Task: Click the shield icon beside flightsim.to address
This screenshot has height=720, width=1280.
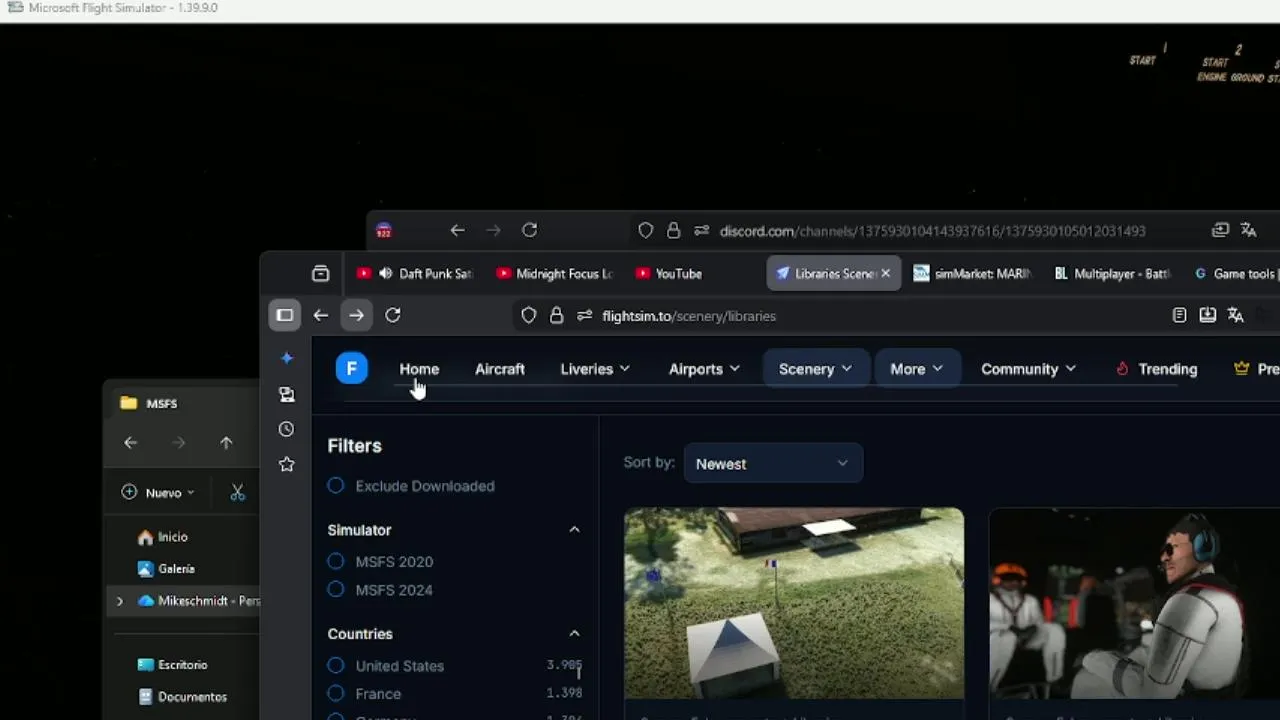Action: (529, 315)
